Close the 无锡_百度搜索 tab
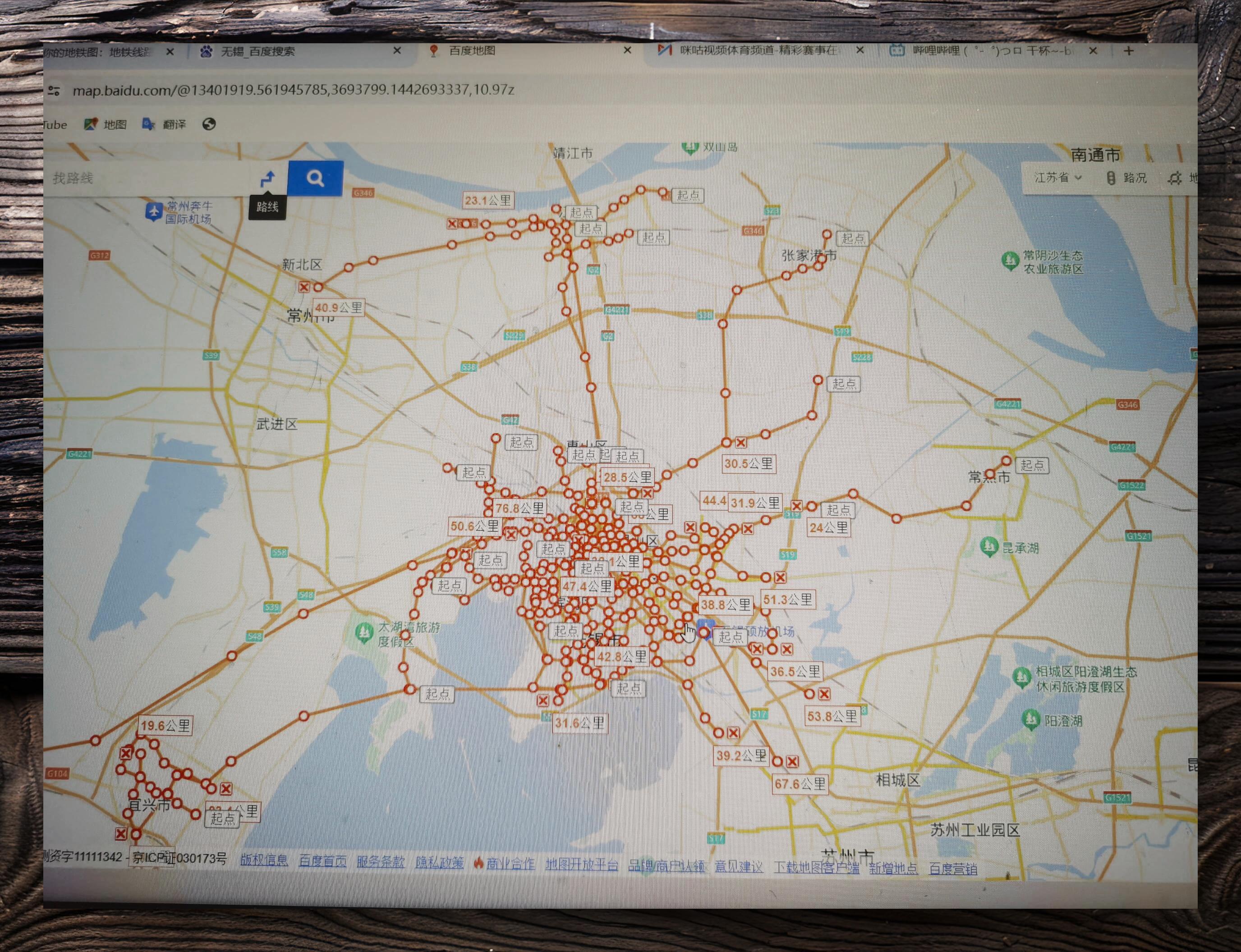This screenshot has width=1241, height=952. 397,51
